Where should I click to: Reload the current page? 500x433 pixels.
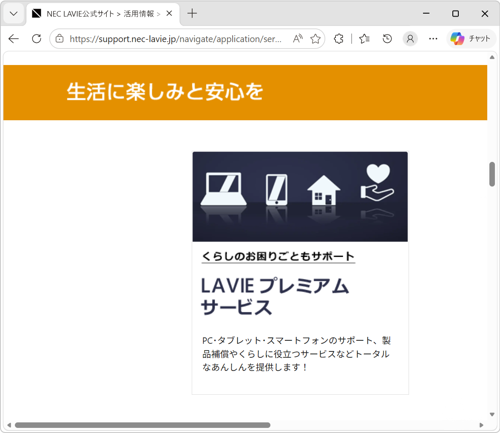click(x=36, y=39)
